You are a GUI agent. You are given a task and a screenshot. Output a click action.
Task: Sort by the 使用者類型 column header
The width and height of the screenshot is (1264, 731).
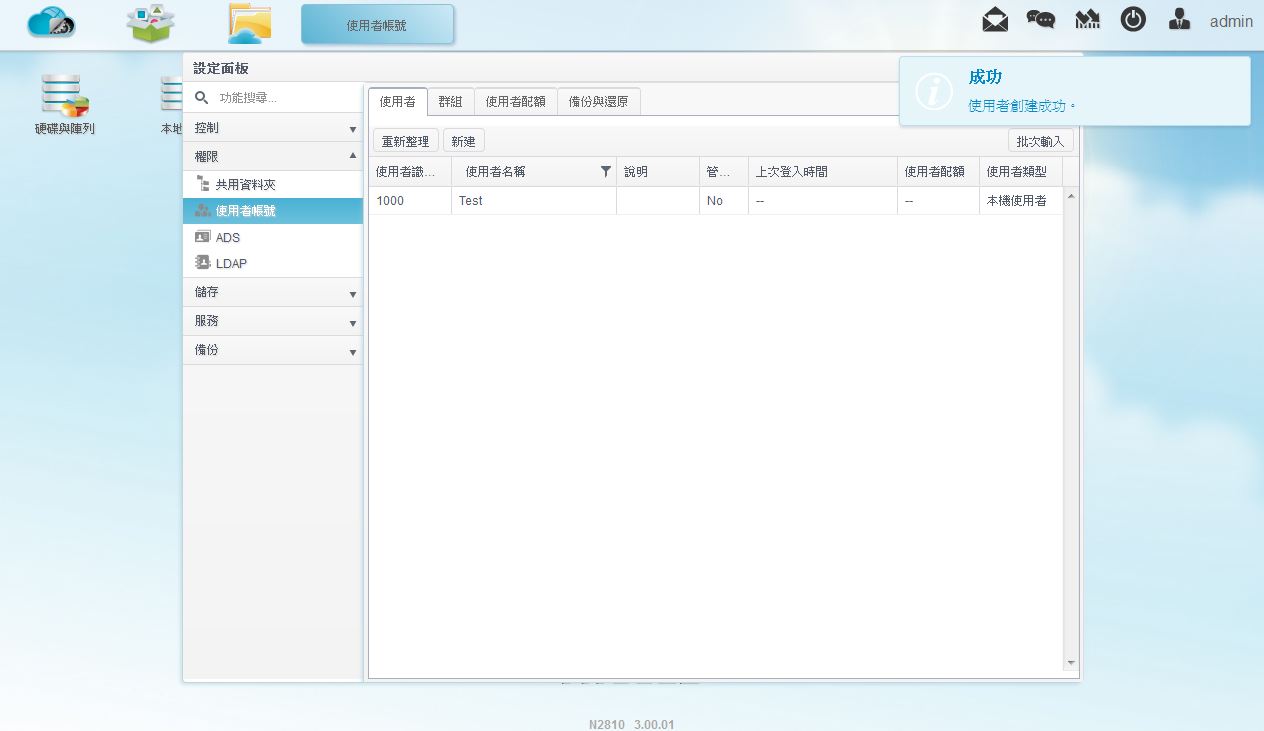[x=1021, y=172]
